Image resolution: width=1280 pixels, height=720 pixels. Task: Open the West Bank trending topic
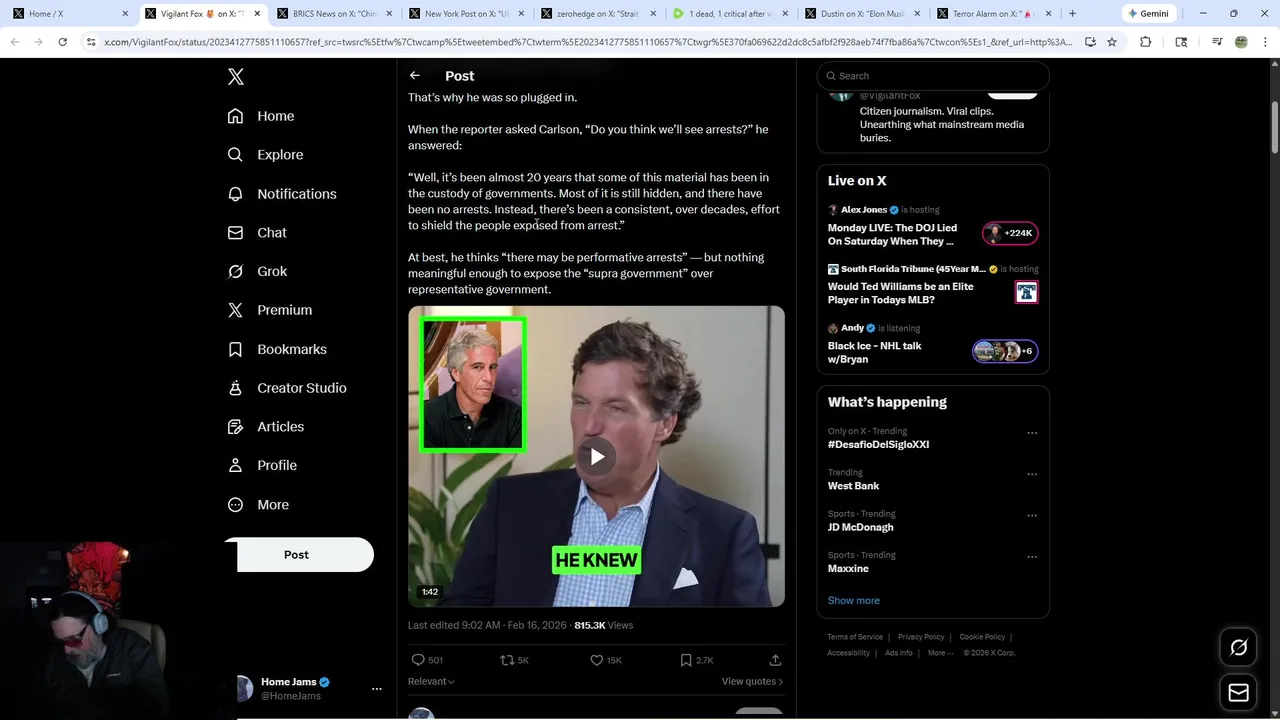pos(853,486)
